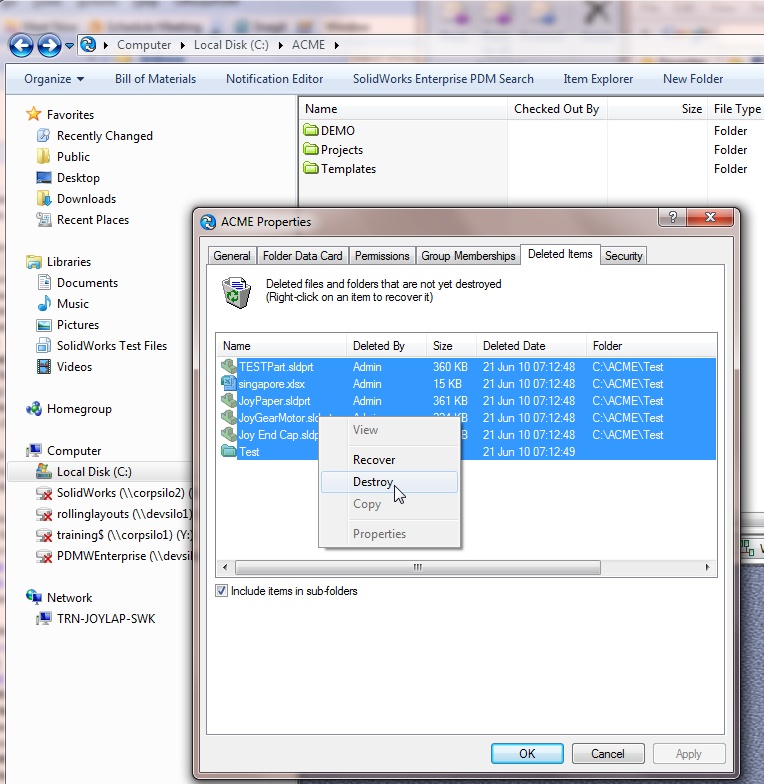Select Favorites star icon
764x784 pixels.
pos(34,114)
